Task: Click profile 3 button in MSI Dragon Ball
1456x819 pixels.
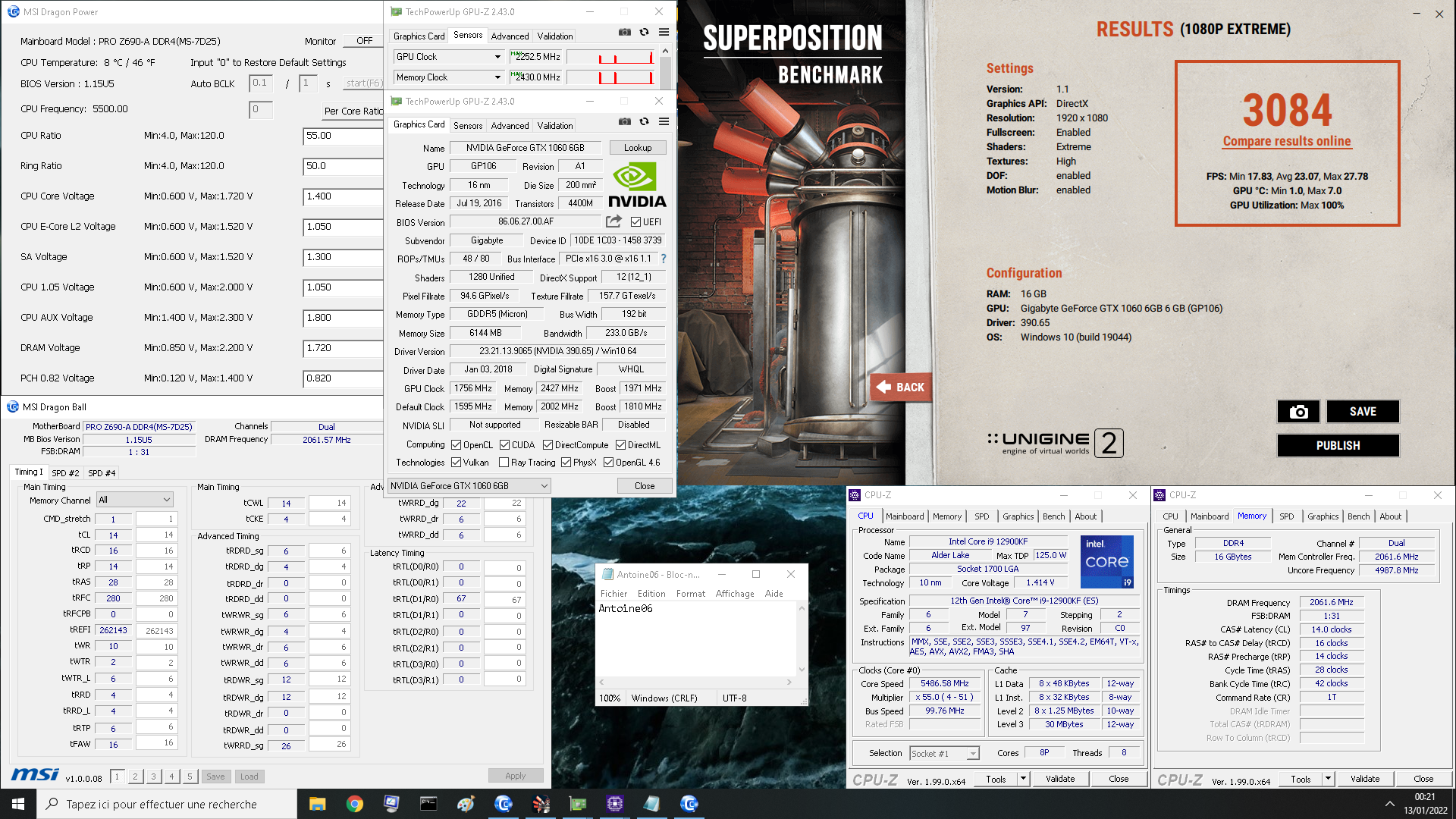Action: (153, 777)
